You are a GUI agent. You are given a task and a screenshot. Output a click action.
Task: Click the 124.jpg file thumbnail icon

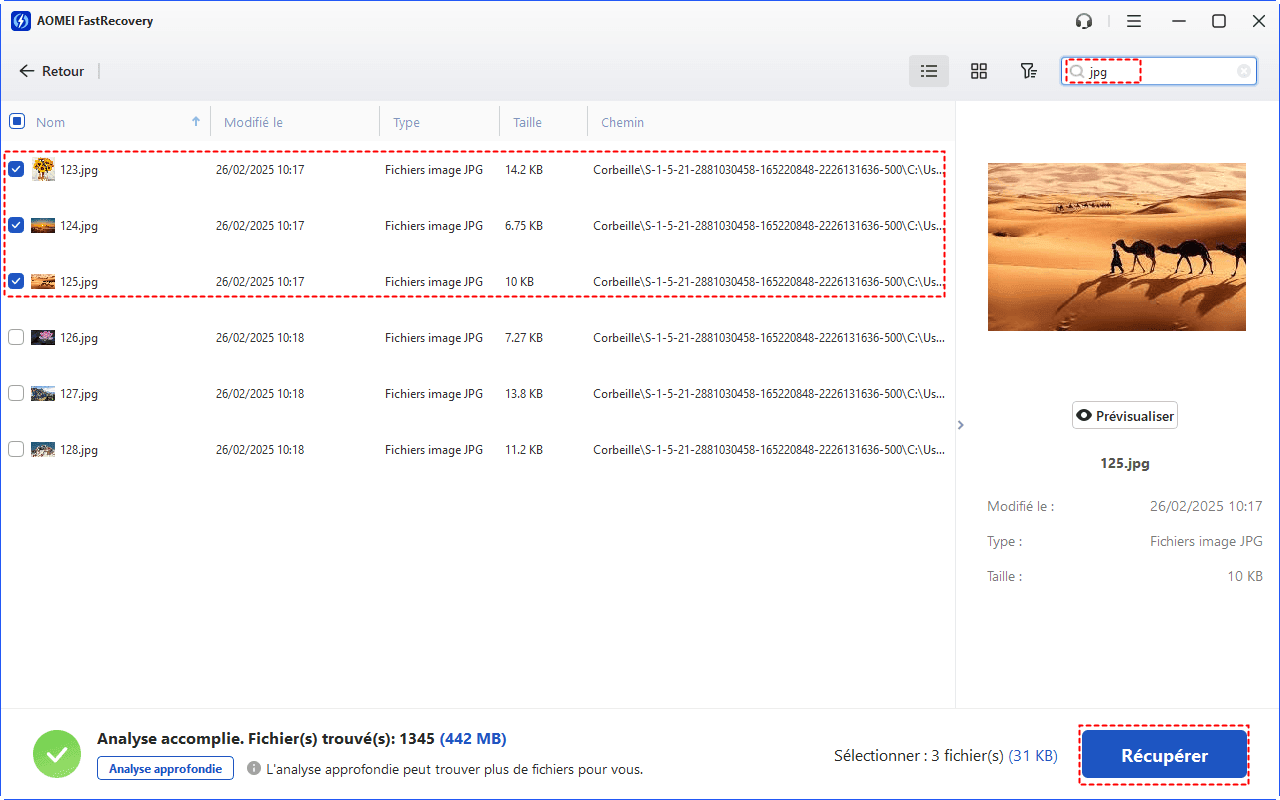pyautogui.click(x=43, y=226)
